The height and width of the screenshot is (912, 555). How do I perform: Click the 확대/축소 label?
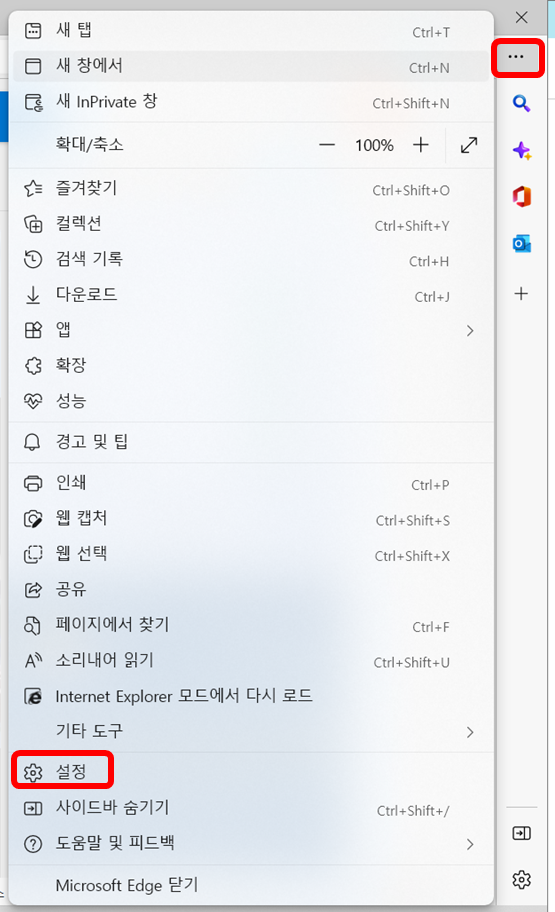[89, 144]
